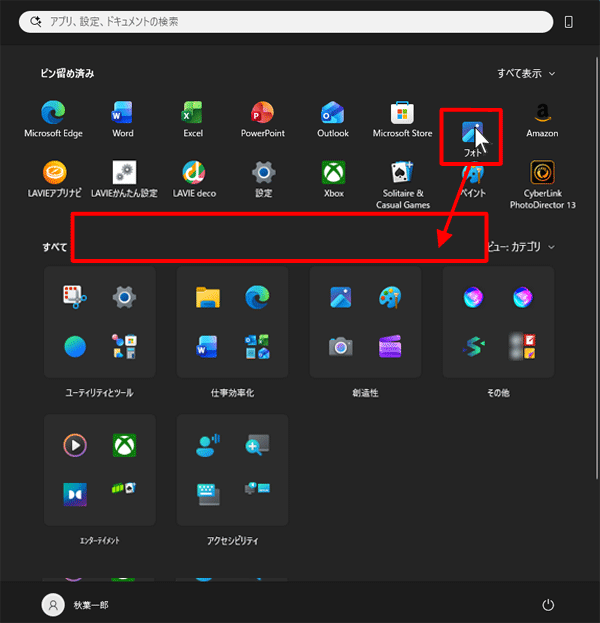
Task: Open pinned 設定 (Settings) app
Action: point(263,180)
